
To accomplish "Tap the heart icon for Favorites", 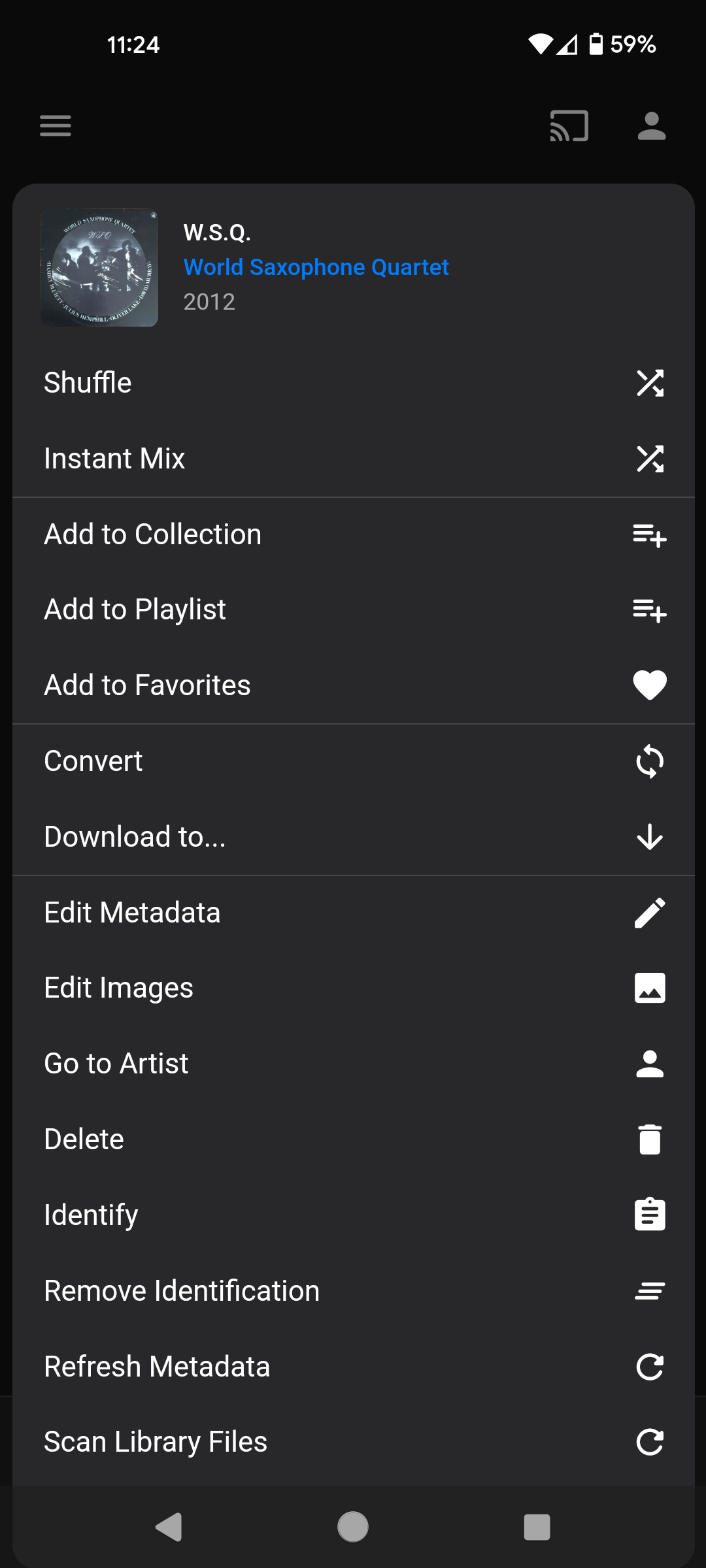I will click(650, 685).
